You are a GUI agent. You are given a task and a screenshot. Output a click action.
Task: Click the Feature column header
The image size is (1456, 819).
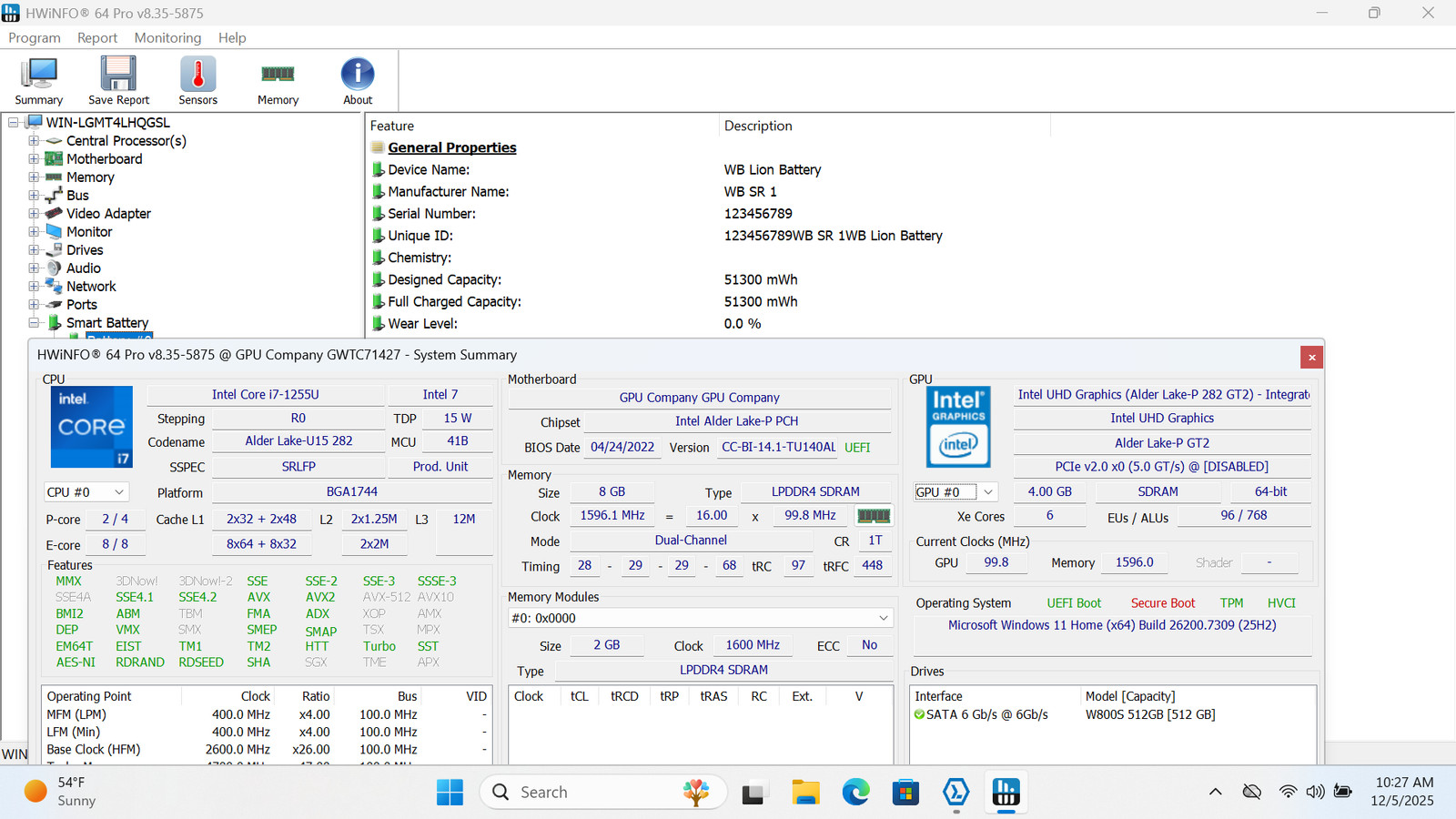[x=542, y=126]
